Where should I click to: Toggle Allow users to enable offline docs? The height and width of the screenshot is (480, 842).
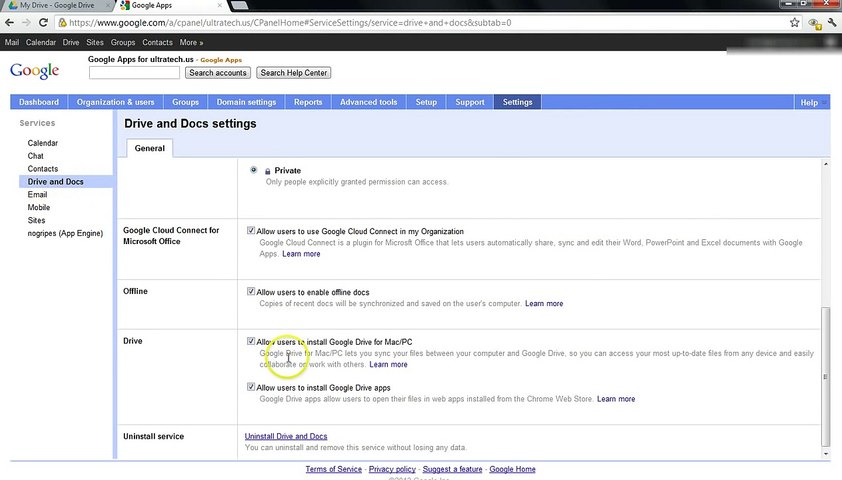pyautogui.click(x=251, y=291)
